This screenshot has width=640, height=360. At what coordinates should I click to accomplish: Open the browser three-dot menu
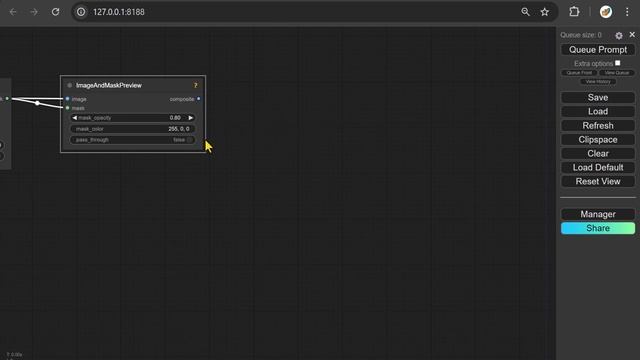tap(627, 12)
